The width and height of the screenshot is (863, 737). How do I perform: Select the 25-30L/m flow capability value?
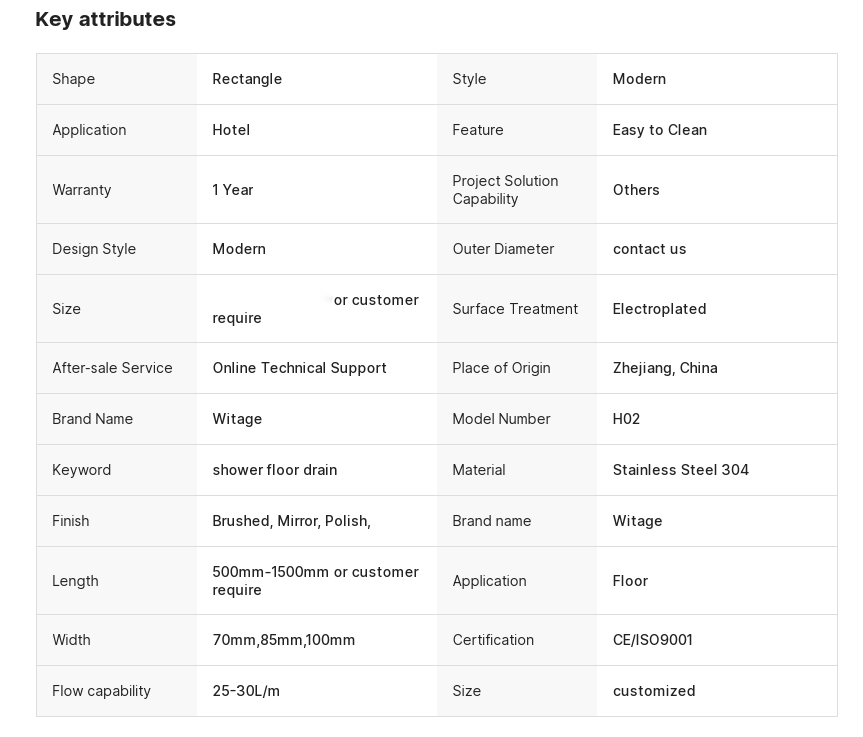pyautogui.click(x=246, y=691)
